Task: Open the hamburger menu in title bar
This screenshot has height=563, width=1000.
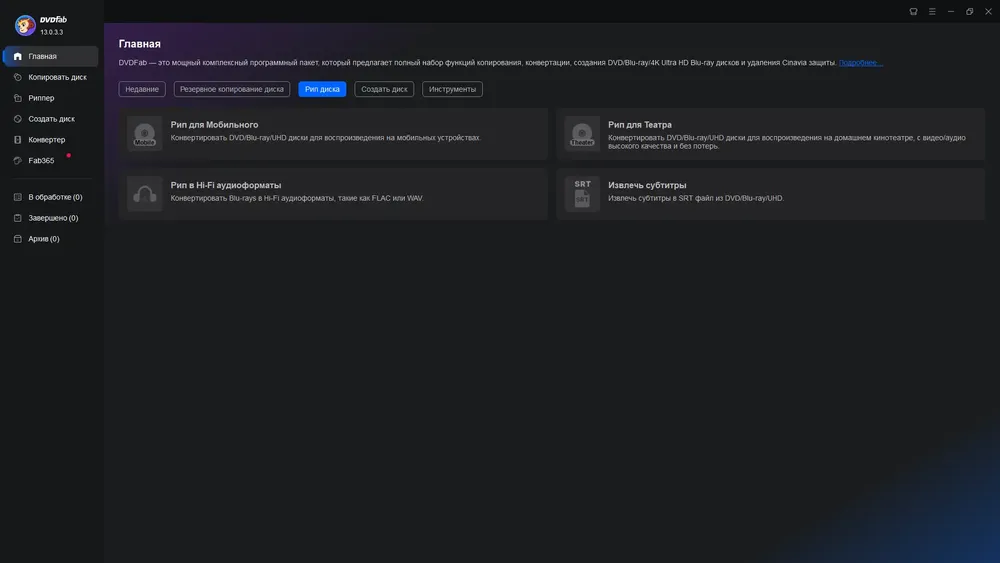Action: pos(932,11)
